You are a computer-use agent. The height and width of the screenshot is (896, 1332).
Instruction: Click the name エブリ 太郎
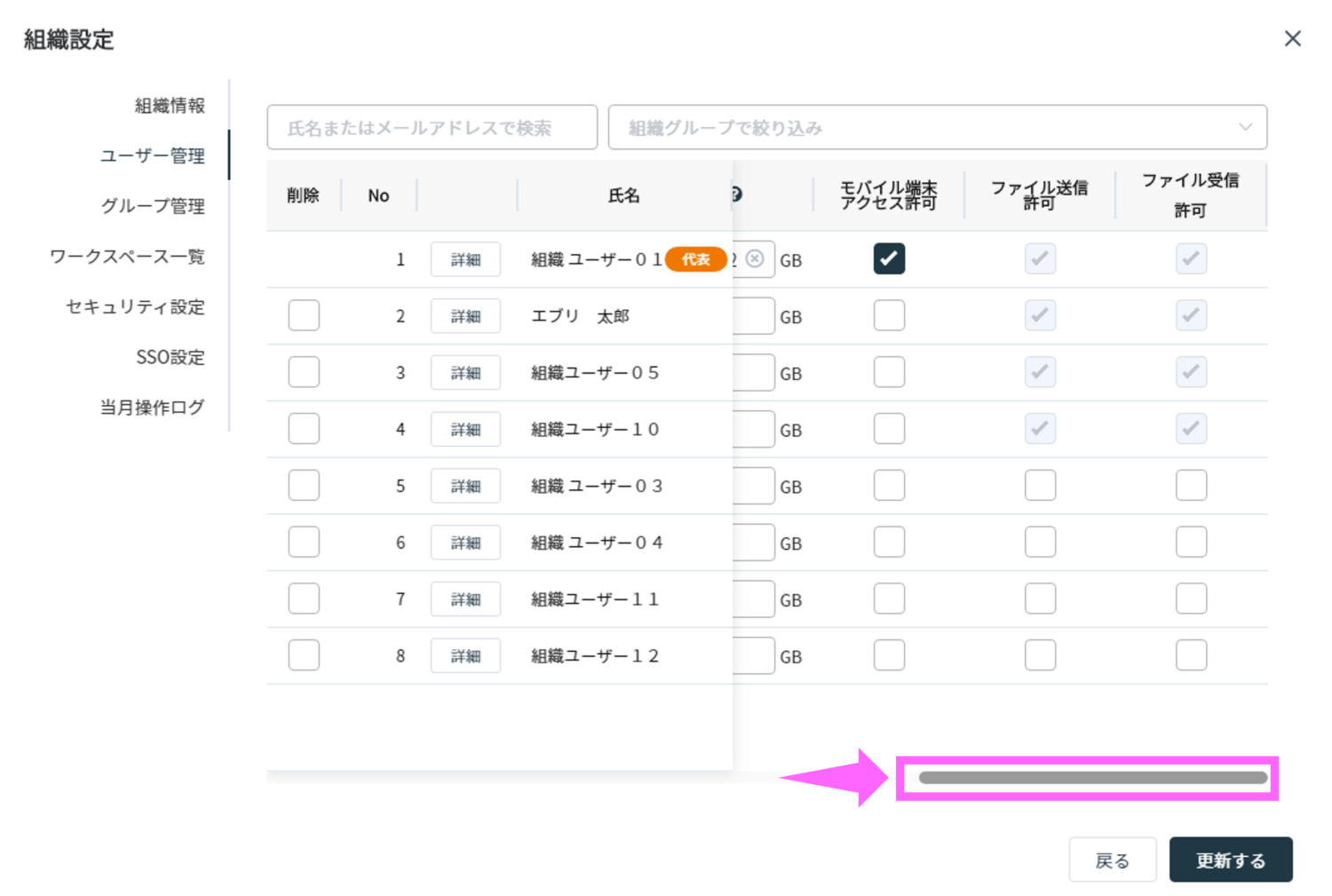580,316
